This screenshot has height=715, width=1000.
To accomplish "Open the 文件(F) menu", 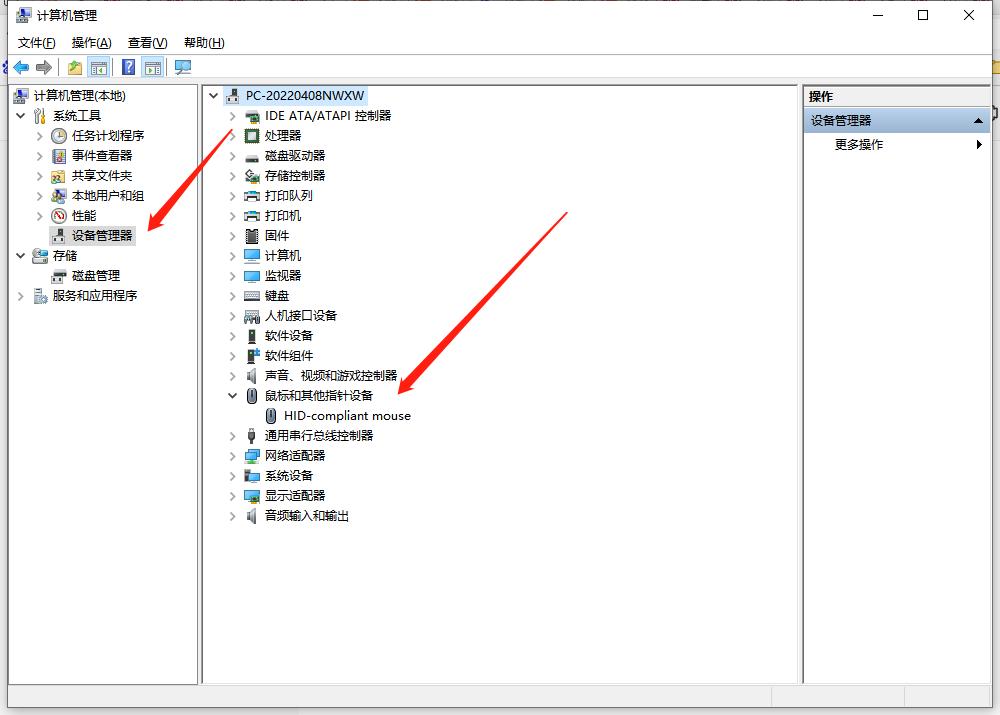I will (36, 43).
